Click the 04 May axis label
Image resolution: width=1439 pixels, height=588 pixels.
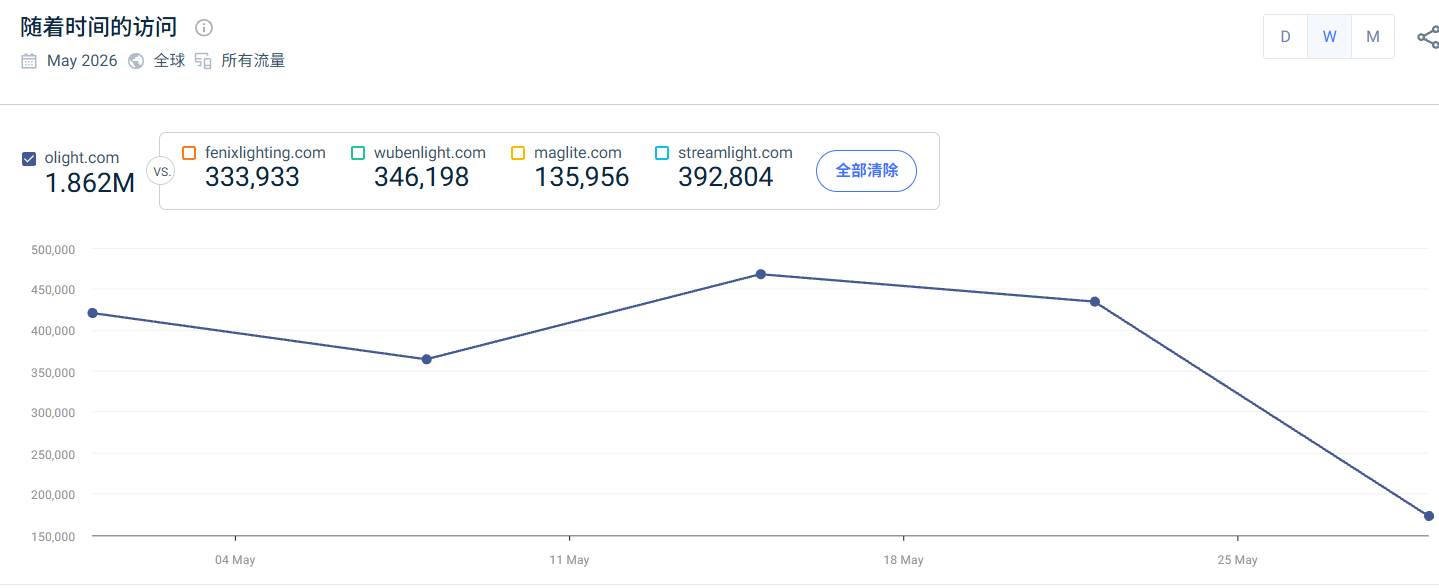(235, 560)
